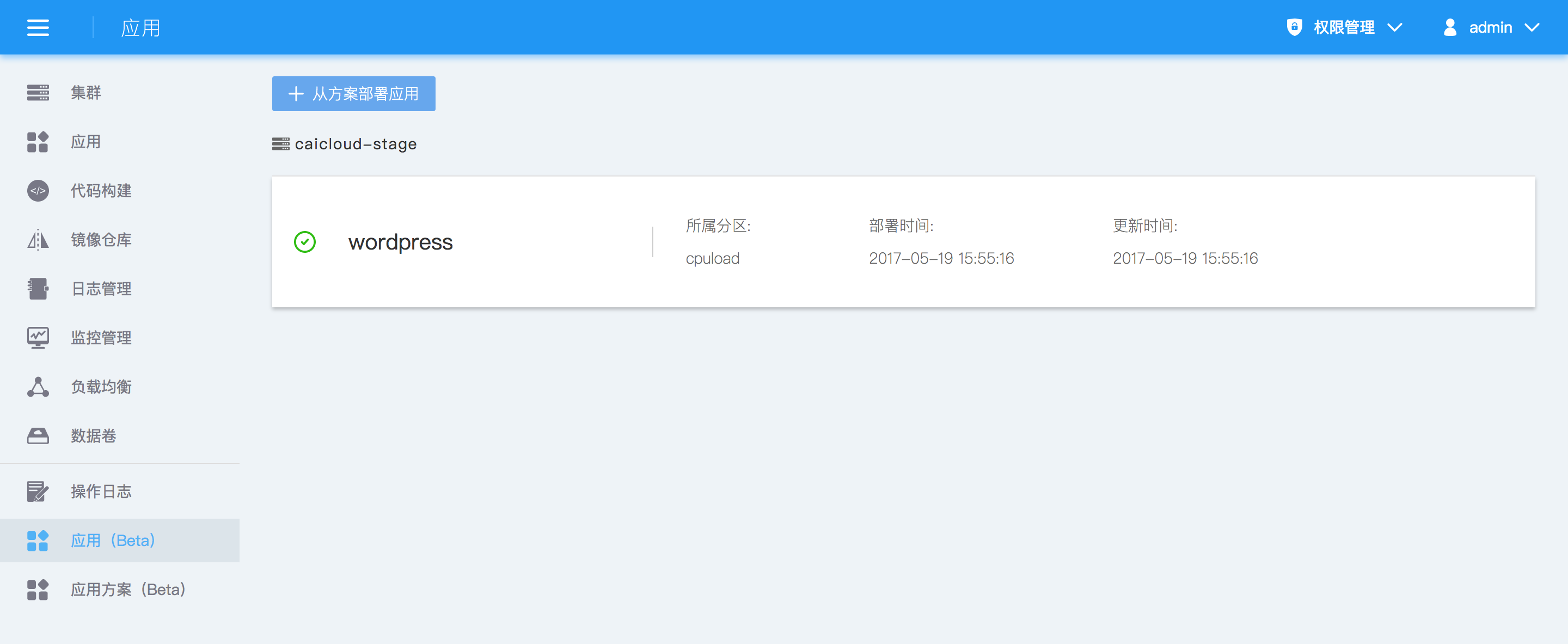This screenshot has height=644, width=1568.
Task: Click the log management (日志管理) icon
Action: point(38,289)
